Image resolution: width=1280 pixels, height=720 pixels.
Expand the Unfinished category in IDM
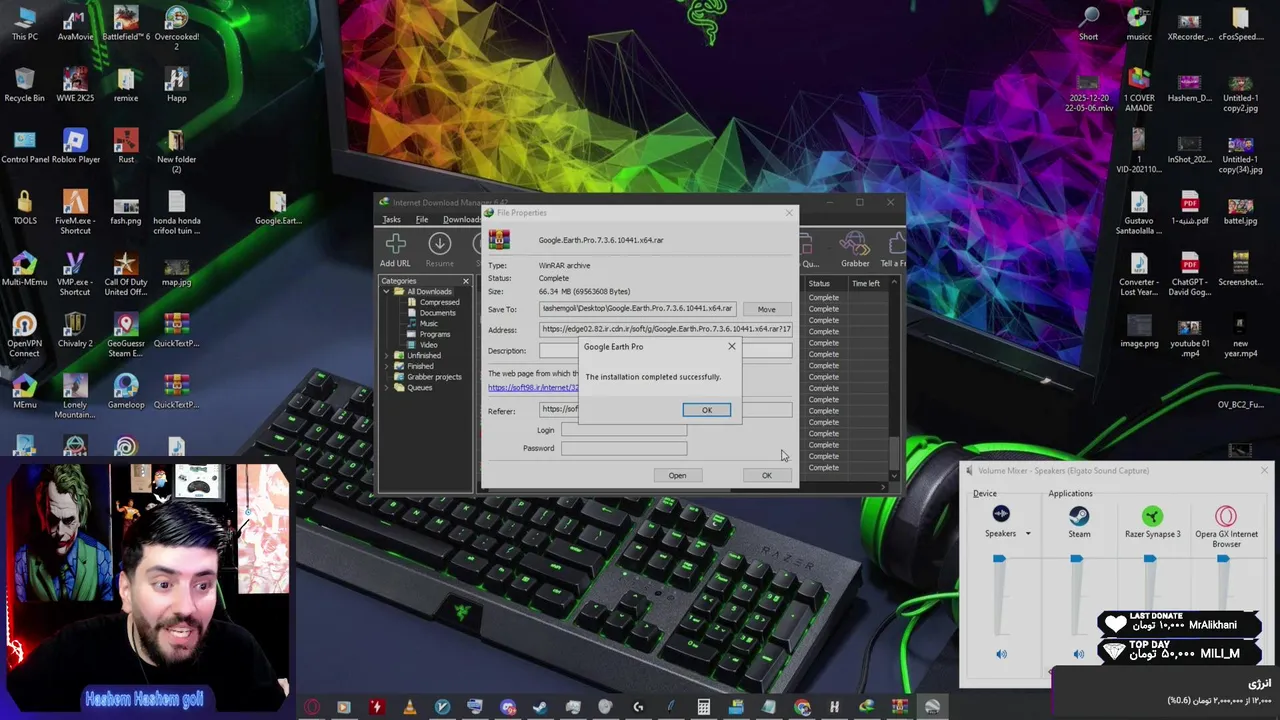click(x=386, y=356)
